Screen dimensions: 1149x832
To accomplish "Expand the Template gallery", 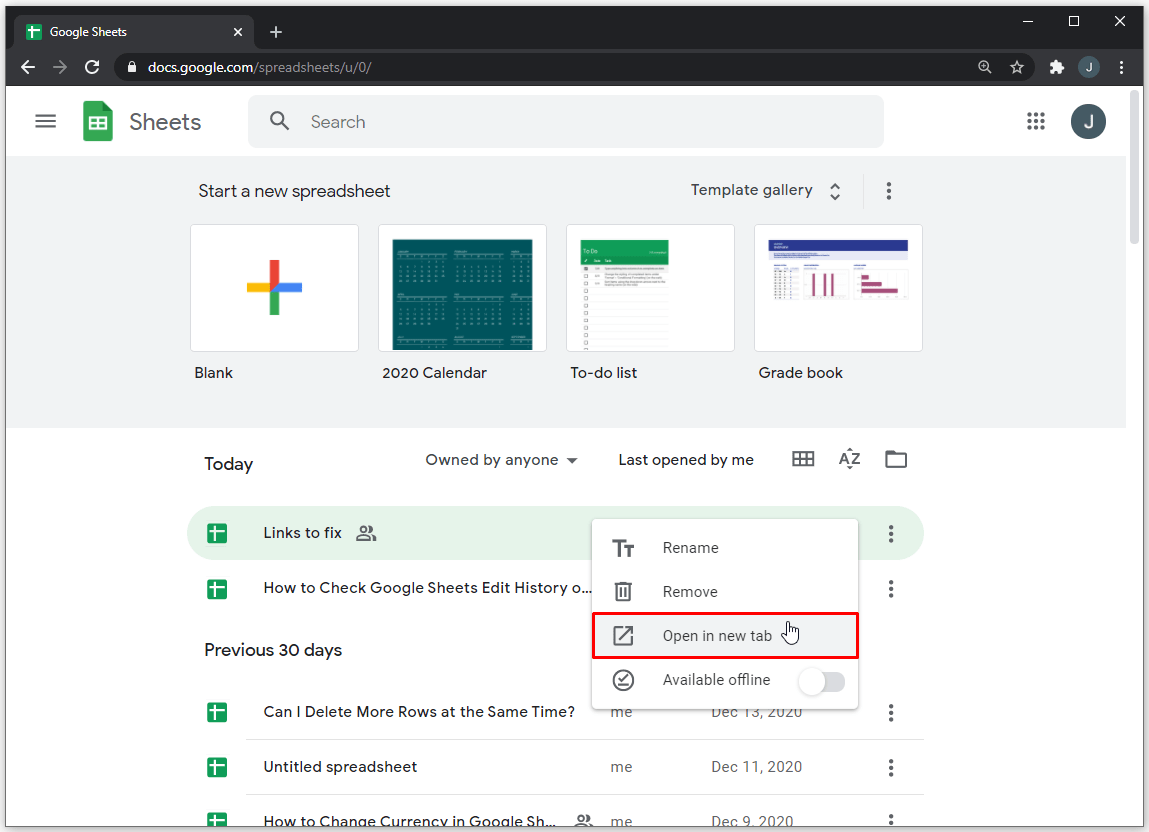I will (x=766, y=191).
